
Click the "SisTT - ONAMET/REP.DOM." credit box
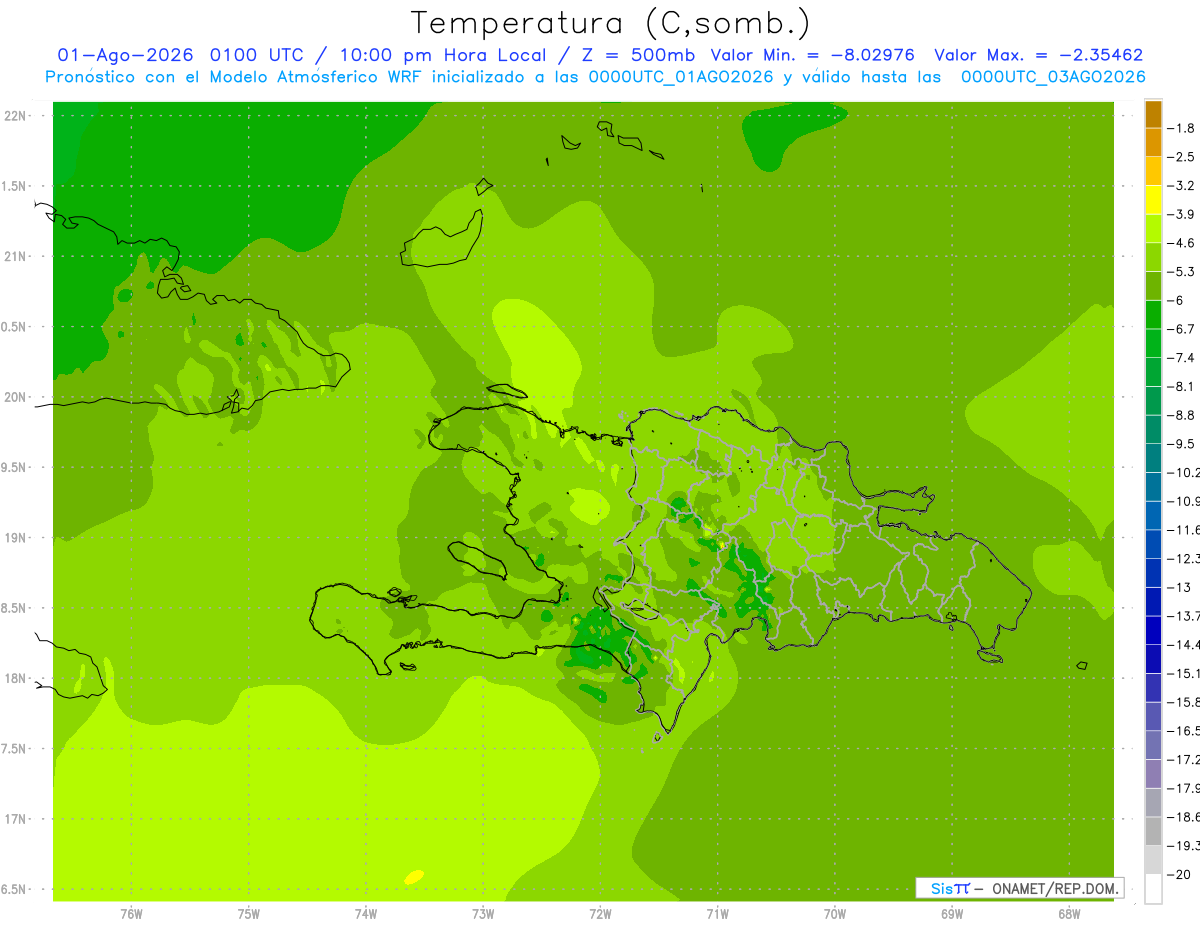coord(1020,888)
